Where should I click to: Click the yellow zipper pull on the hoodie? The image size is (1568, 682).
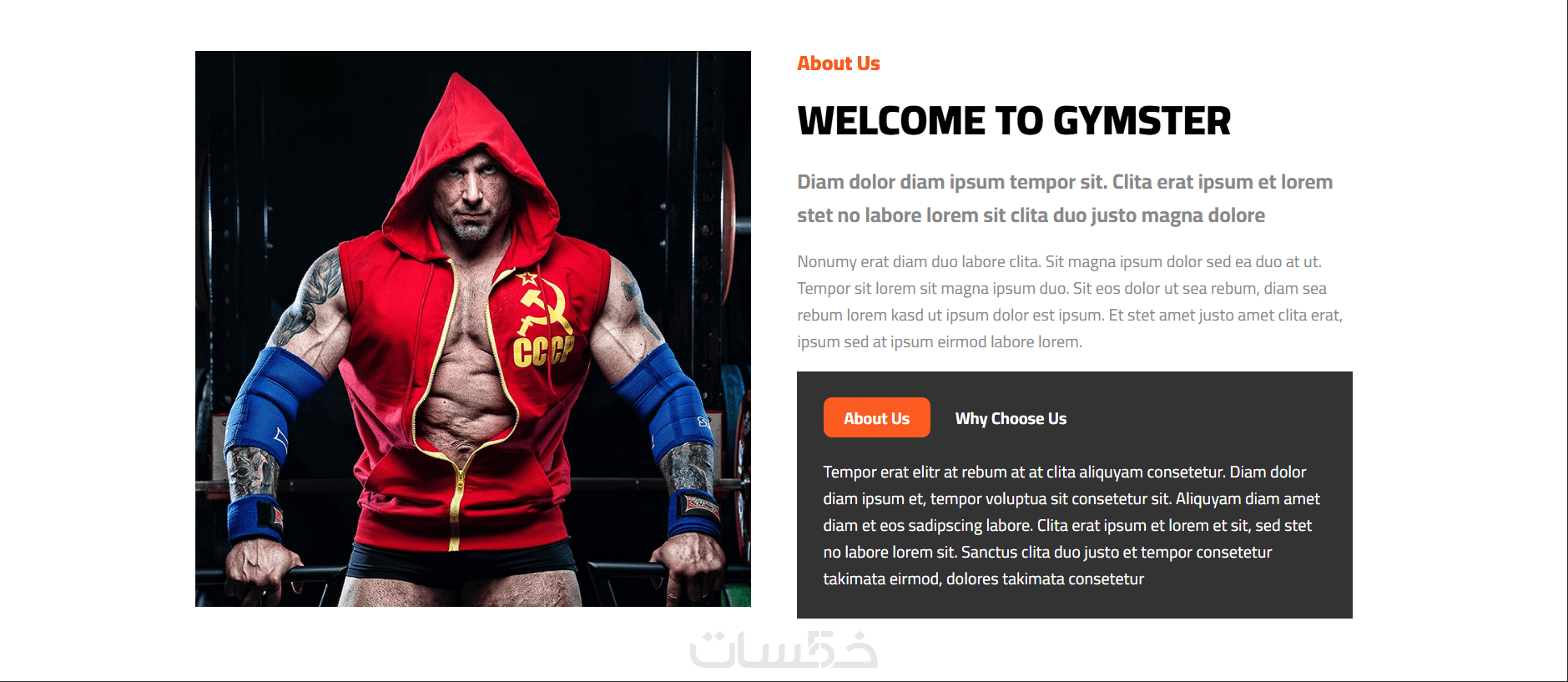click(459, 482)
